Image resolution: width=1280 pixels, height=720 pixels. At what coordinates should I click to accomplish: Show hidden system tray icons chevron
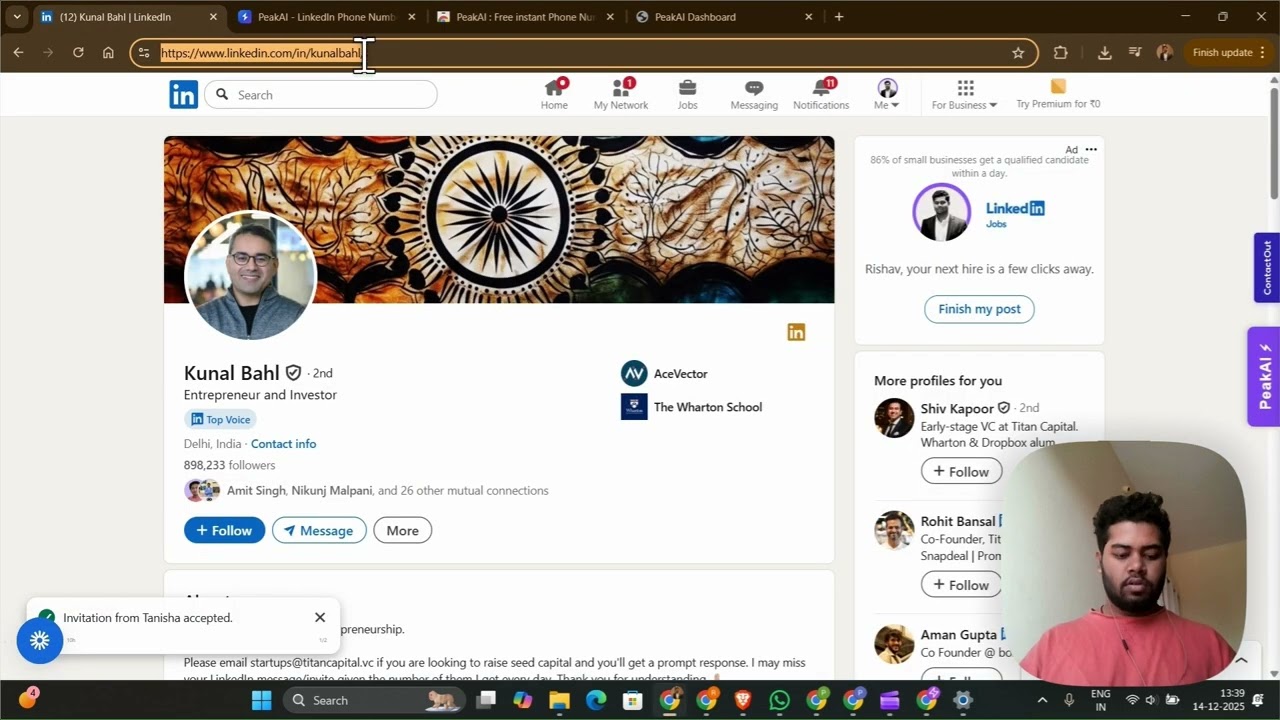[x=1042, y=700]
